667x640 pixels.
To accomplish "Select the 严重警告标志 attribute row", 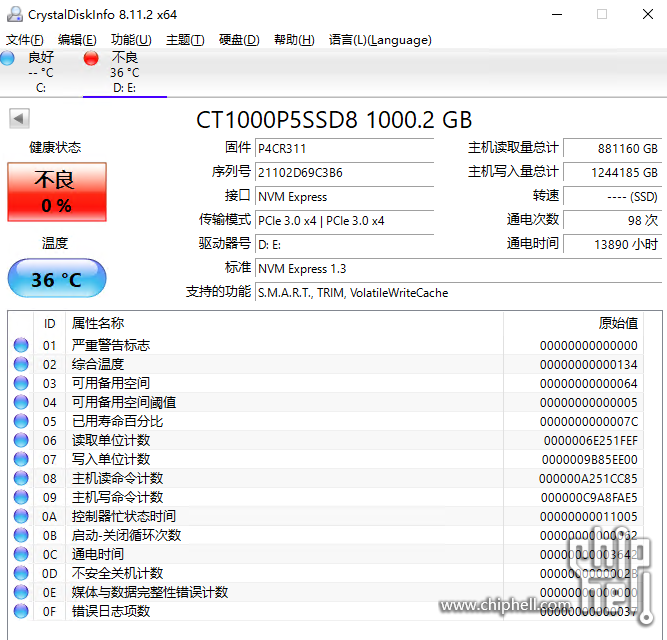I will tap(326, 345).
